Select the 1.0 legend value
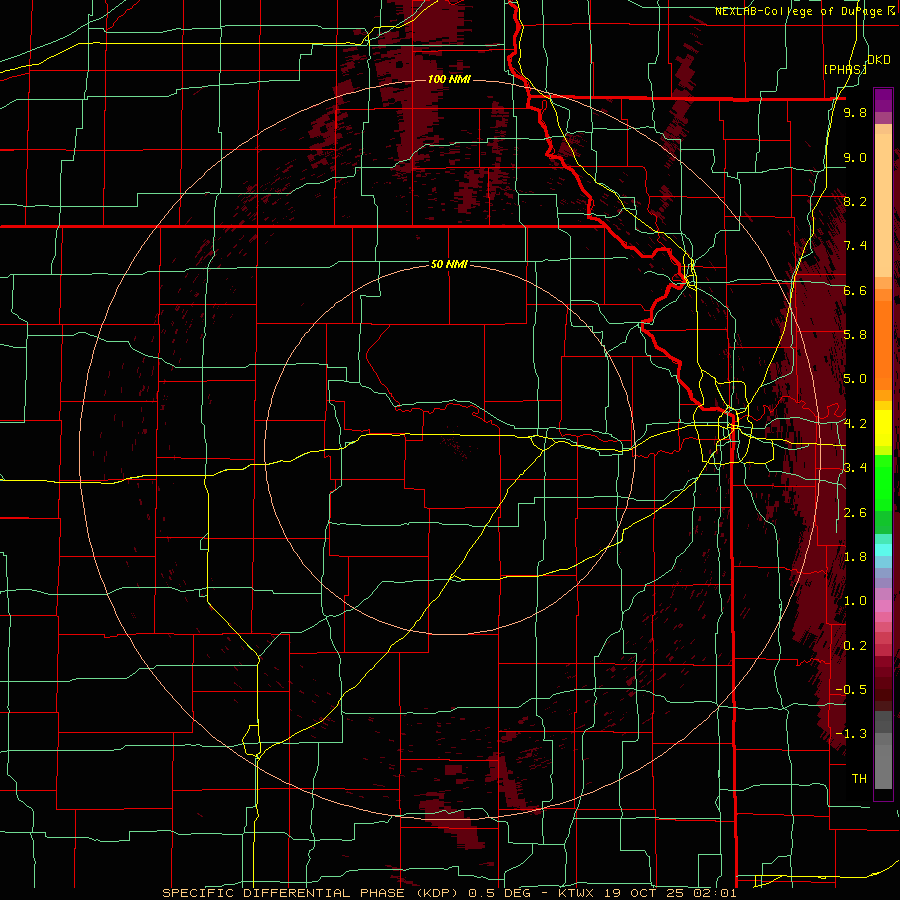900x900 pixels. point(855,601)
